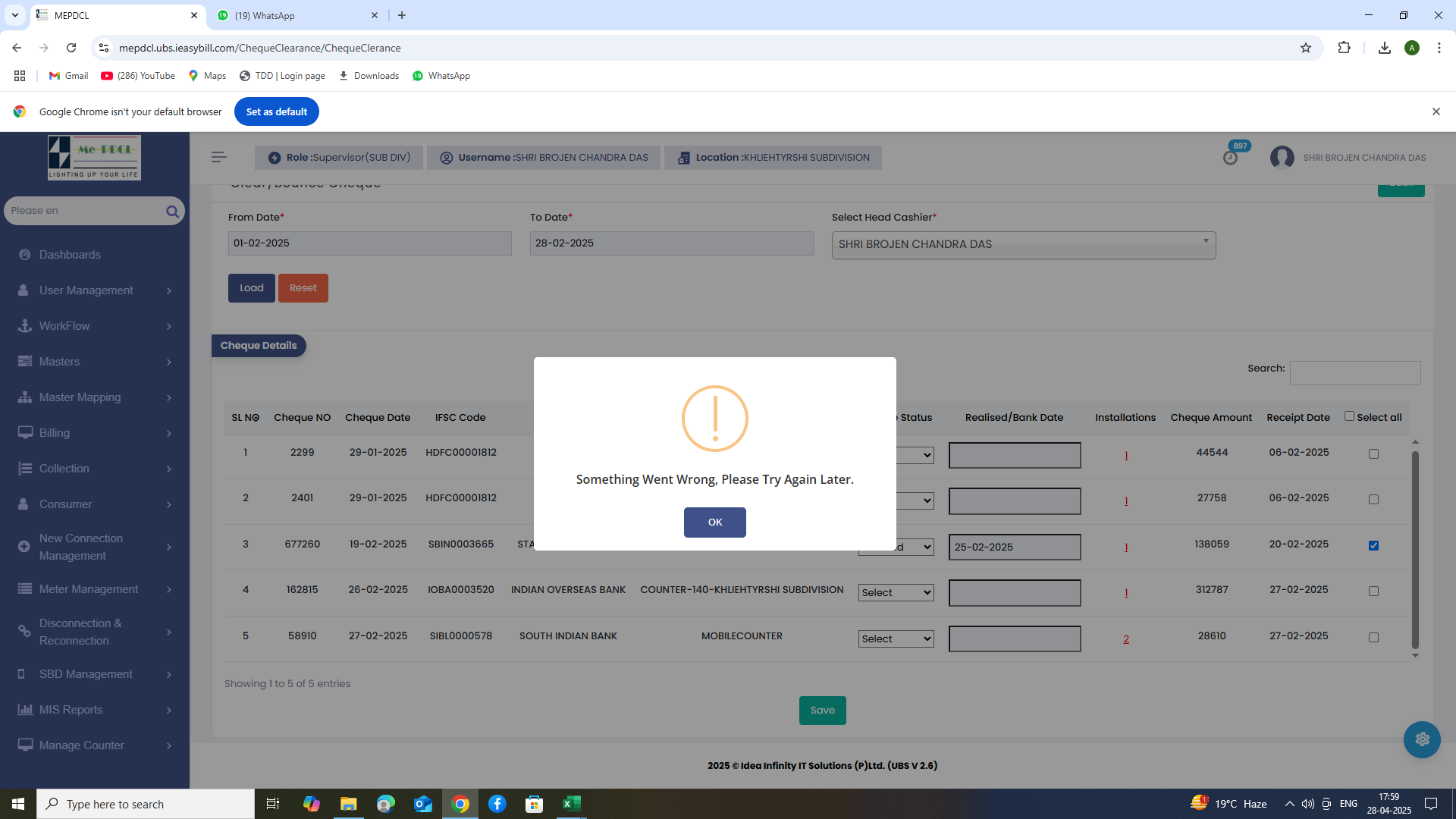Open the notifications clock icon with 897 badge
Image resolution: width=1456 pixels, height=819 pixels.
(1230, 157)
